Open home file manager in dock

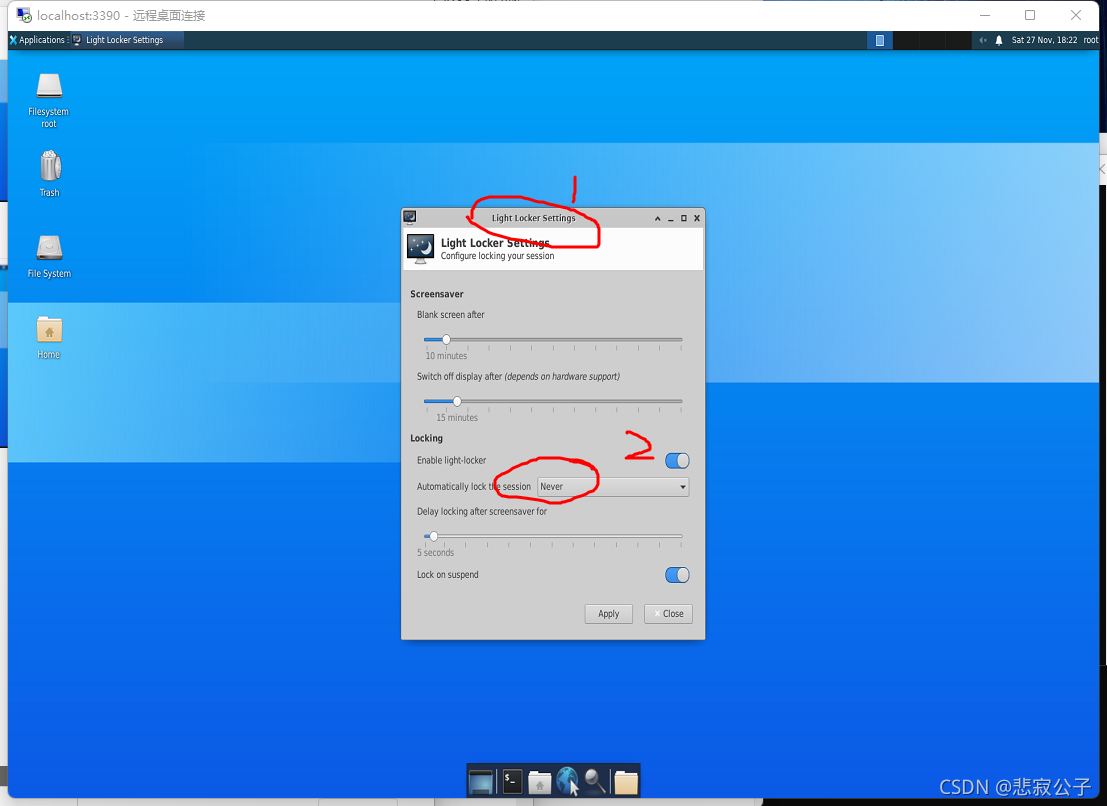[x=539, y=782]
